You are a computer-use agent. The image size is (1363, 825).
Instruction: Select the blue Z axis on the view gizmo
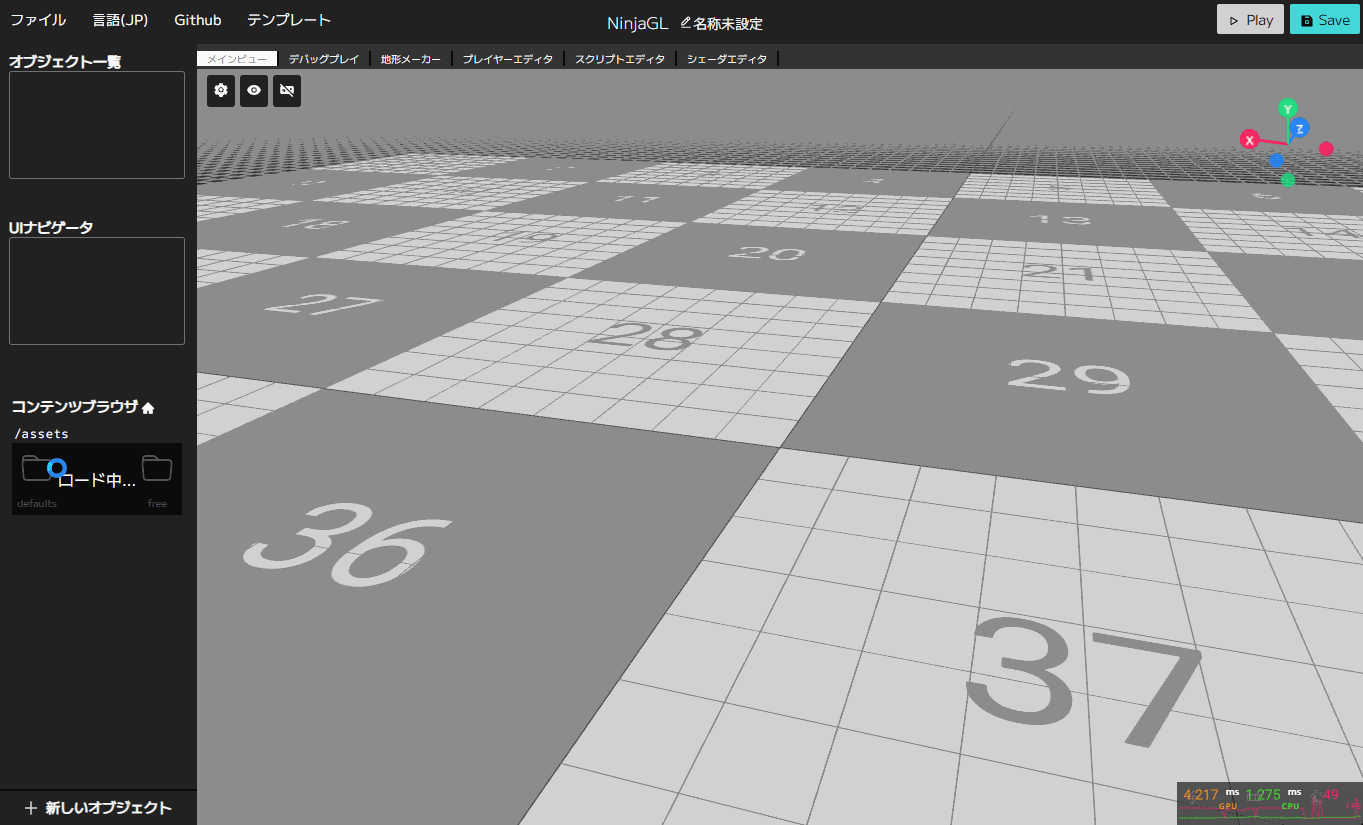pyautogui.click(x=1299, y=128)
